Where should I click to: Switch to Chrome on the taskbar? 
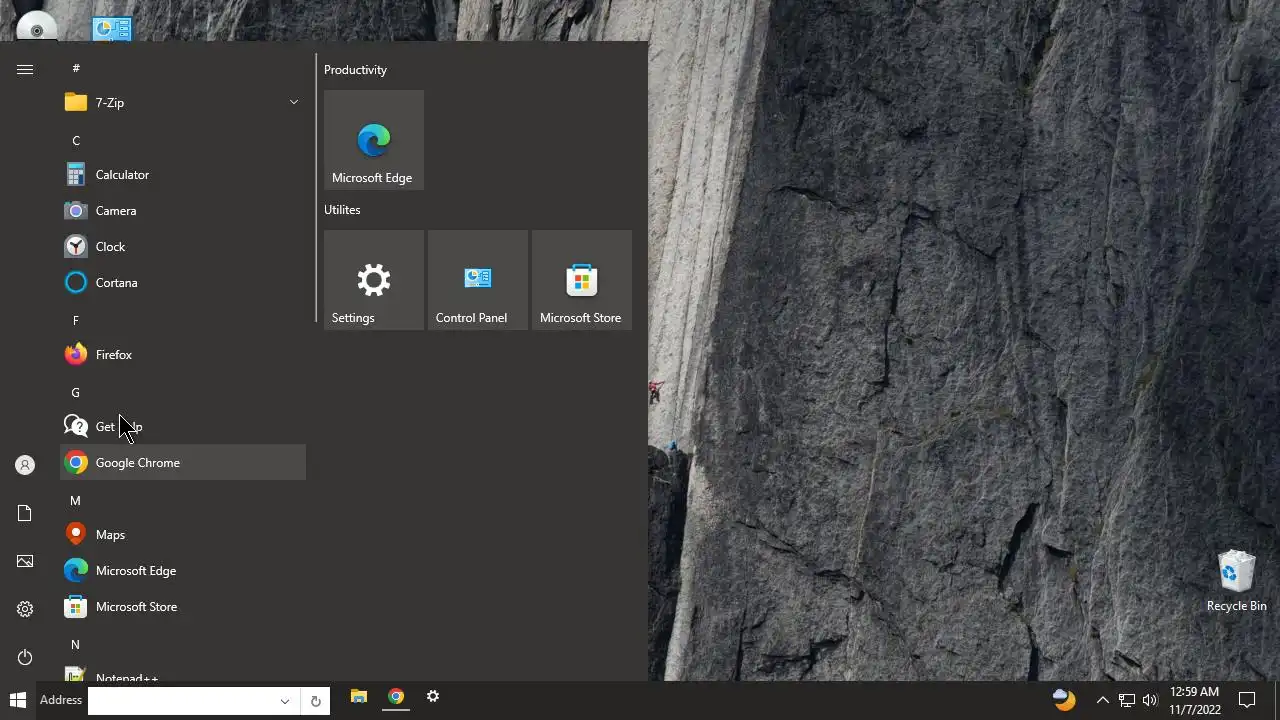pos(396,697)
